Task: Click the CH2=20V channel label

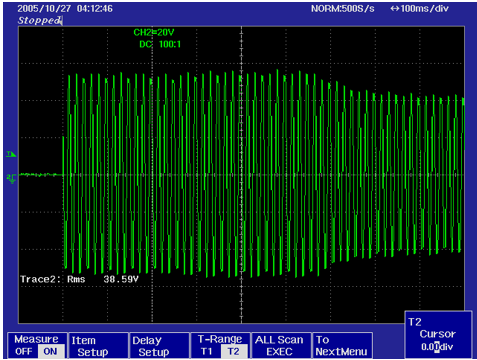Action: pyautogui.click(x=154, y=32)
